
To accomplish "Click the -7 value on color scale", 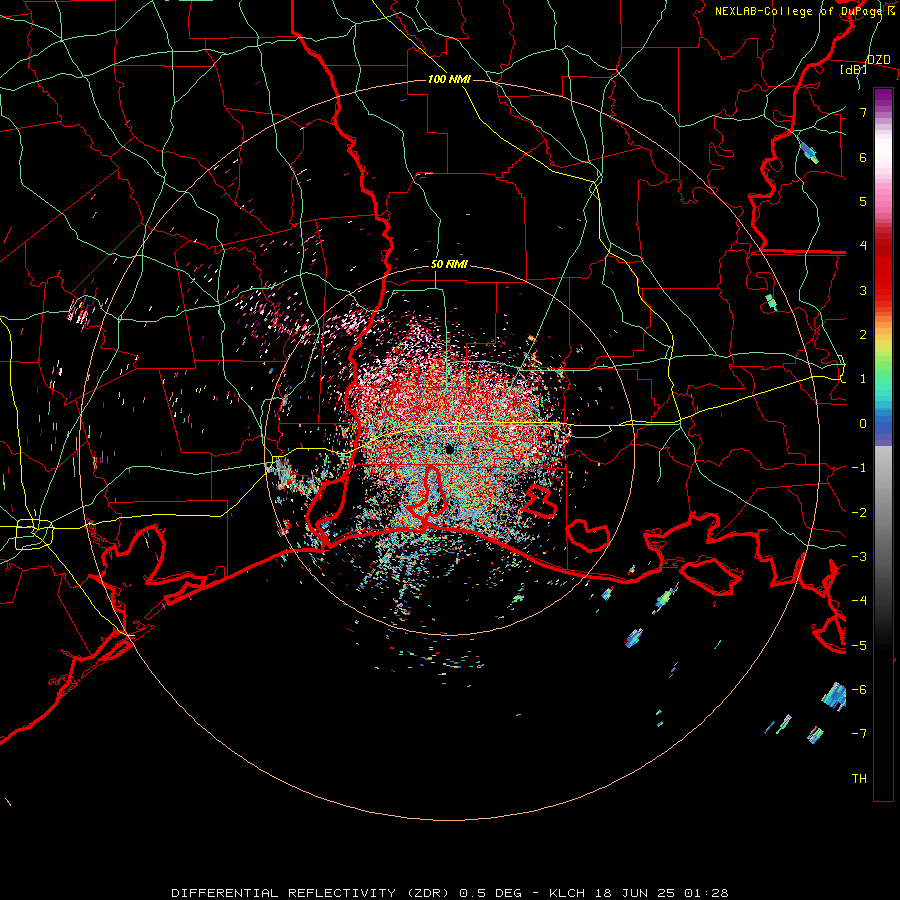I will pos(859,734).
